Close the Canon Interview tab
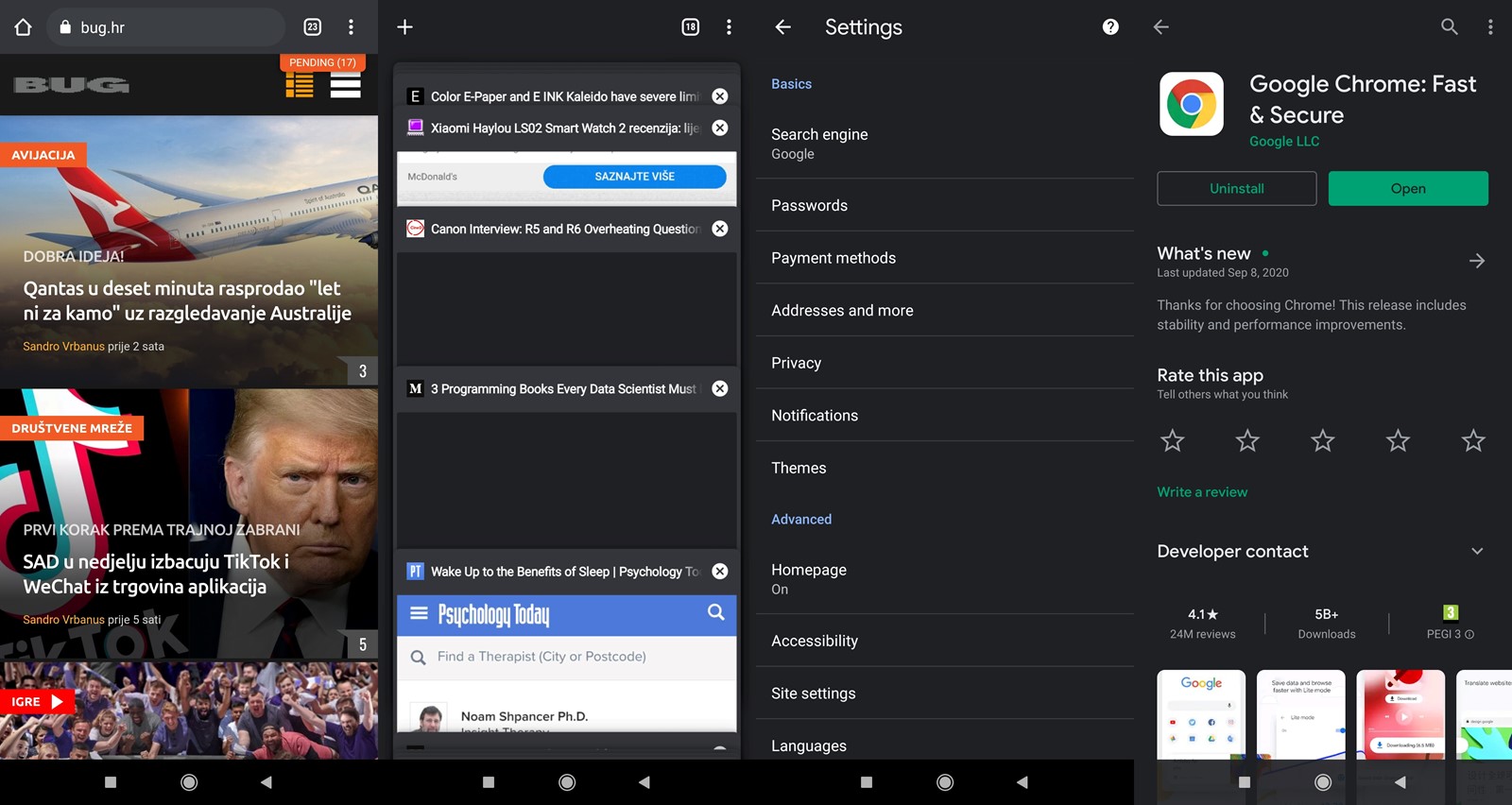The height and width of the screenshot is (805, 1512). (720, 229)
